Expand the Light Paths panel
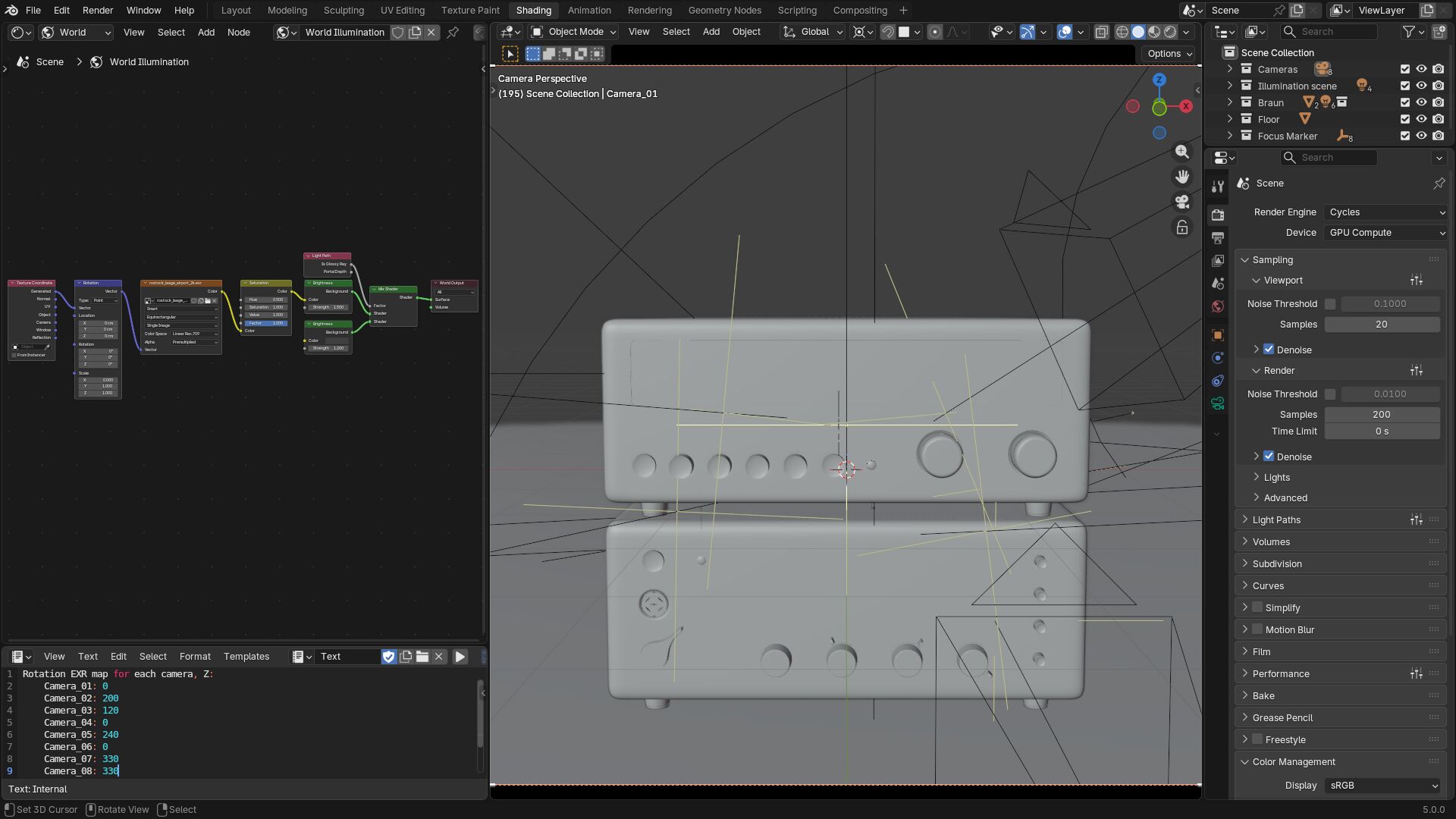Screen dimensions: 1456x819 1276,520
